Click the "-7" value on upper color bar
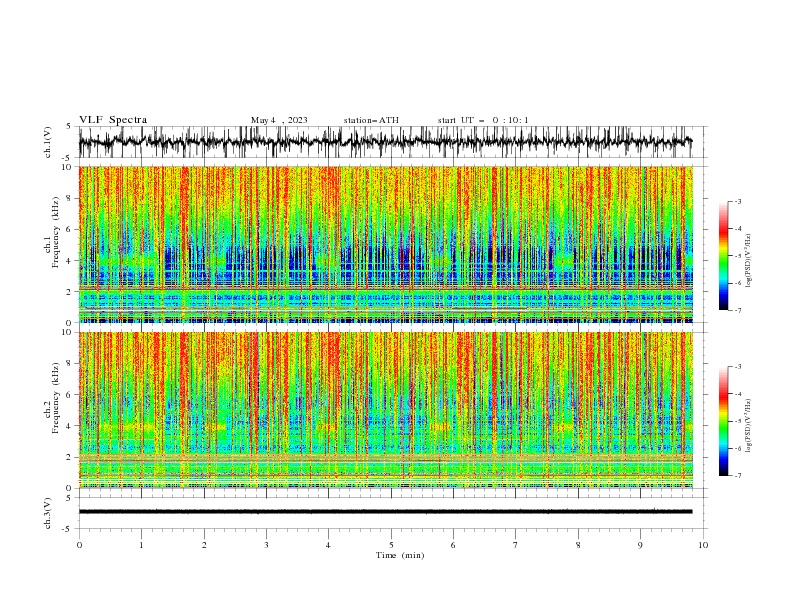792x612 pixels. tap(738, 310)
